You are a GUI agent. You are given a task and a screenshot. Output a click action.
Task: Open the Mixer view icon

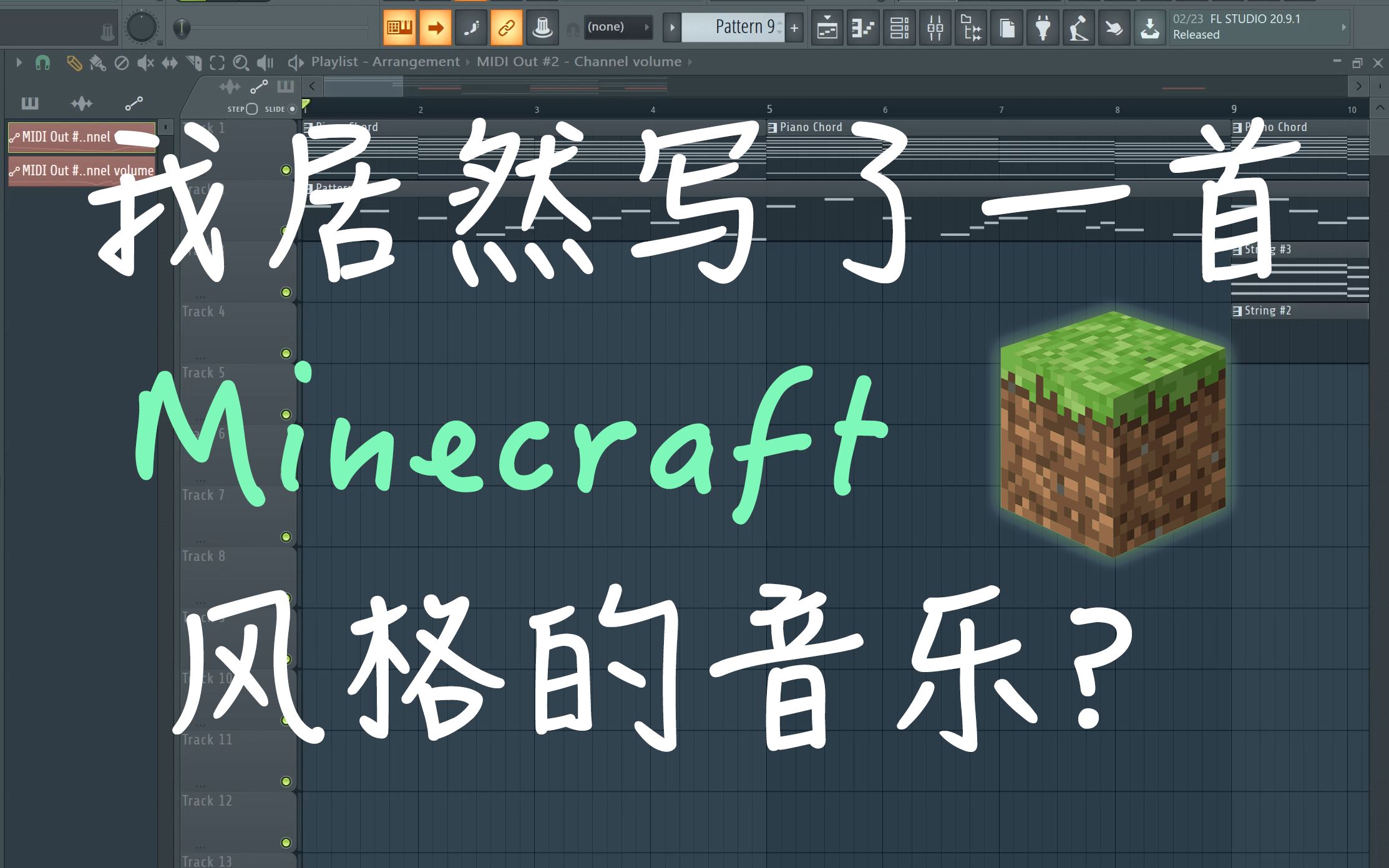[x=935, y=28]
